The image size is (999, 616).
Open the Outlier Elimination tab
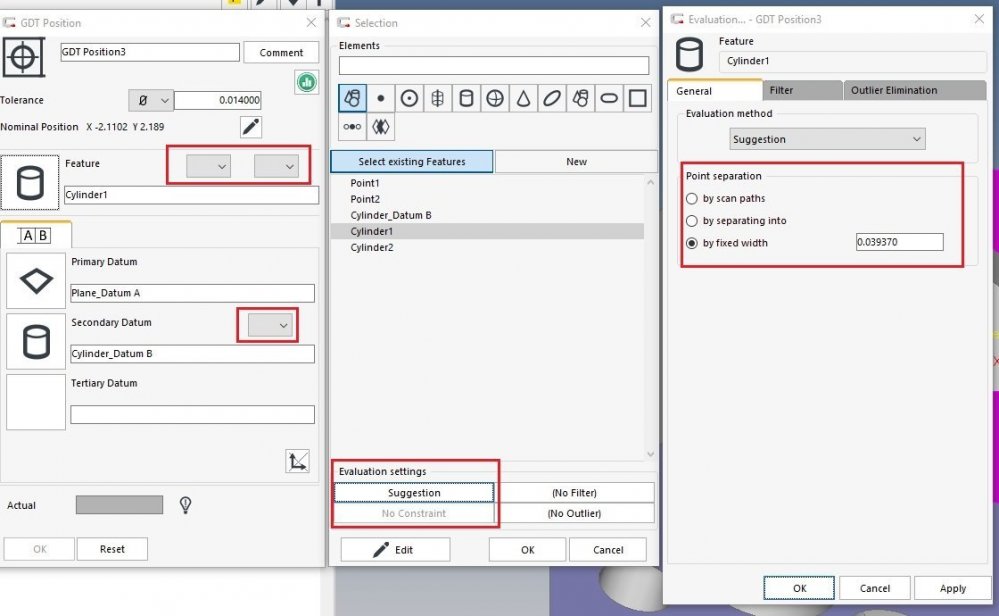[914, 90]
